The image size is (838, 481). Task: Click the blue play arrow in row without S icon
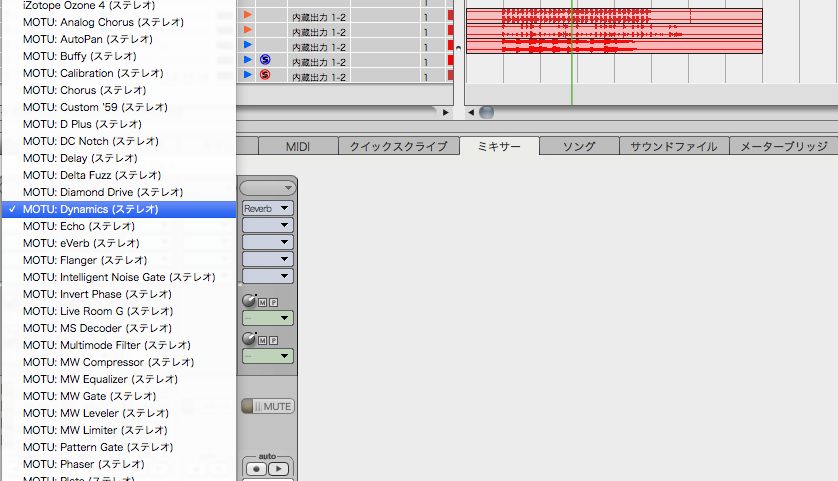247,45
